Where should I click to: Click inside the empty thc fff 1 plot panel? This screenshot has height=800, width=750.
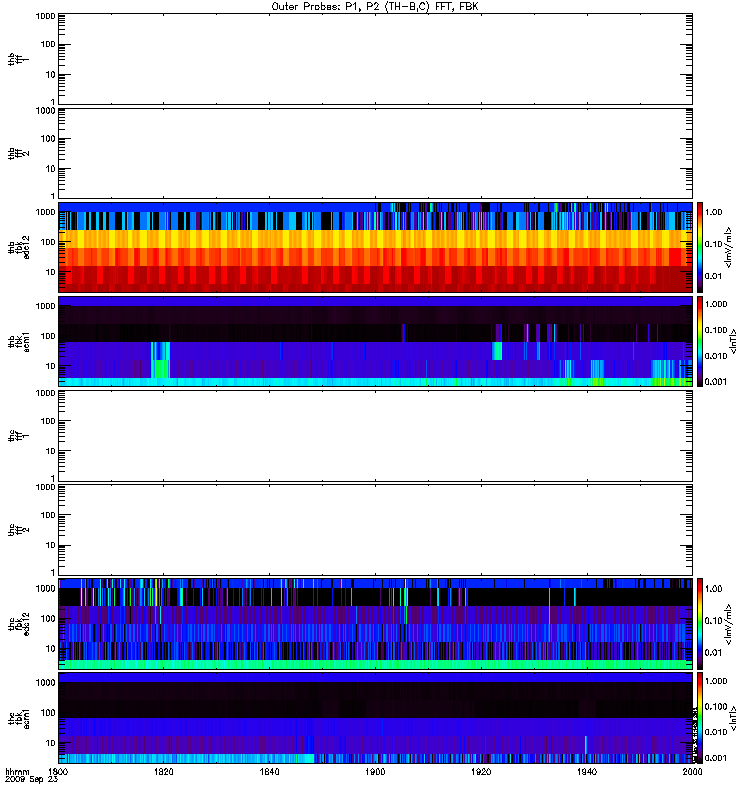tap(375, 436)
